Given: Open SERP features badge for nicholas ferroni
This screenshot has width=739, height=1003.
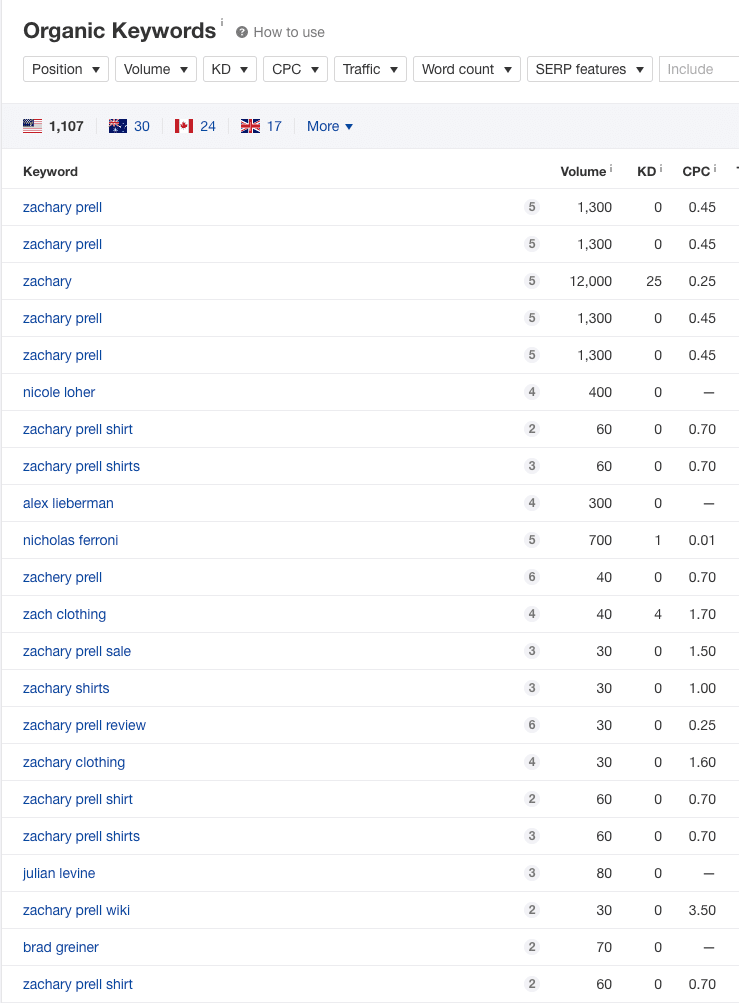Looking at the screenshot, I should click(x=532, y=540).
